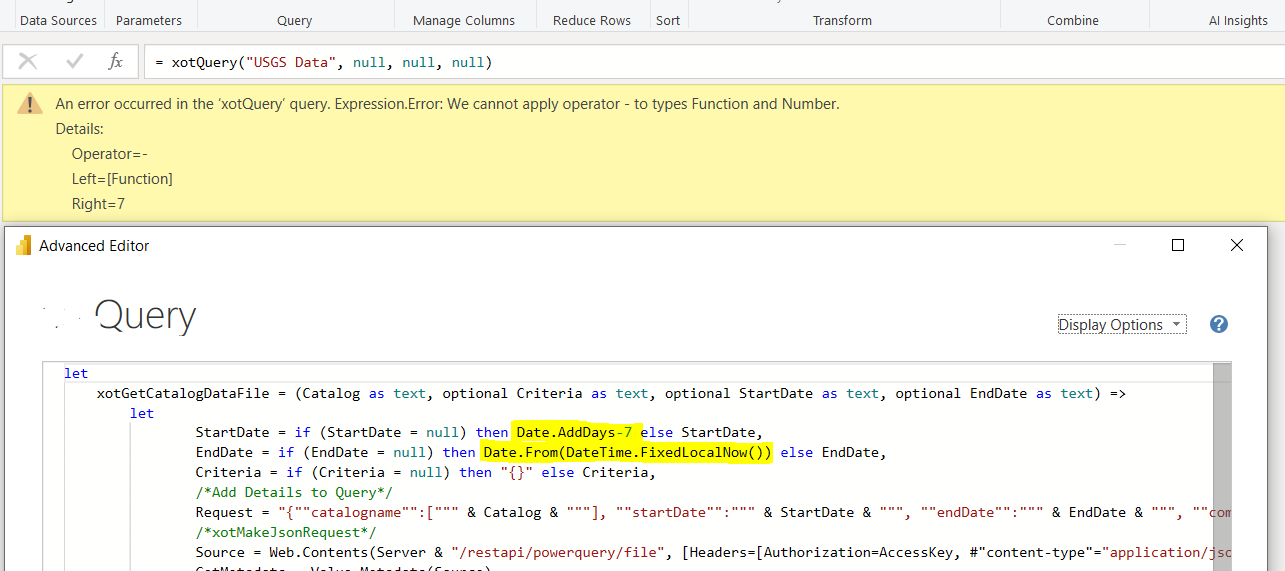Click the Advanced Editor title text
This screenshot has width=1285, height=571.
point(94,246)
